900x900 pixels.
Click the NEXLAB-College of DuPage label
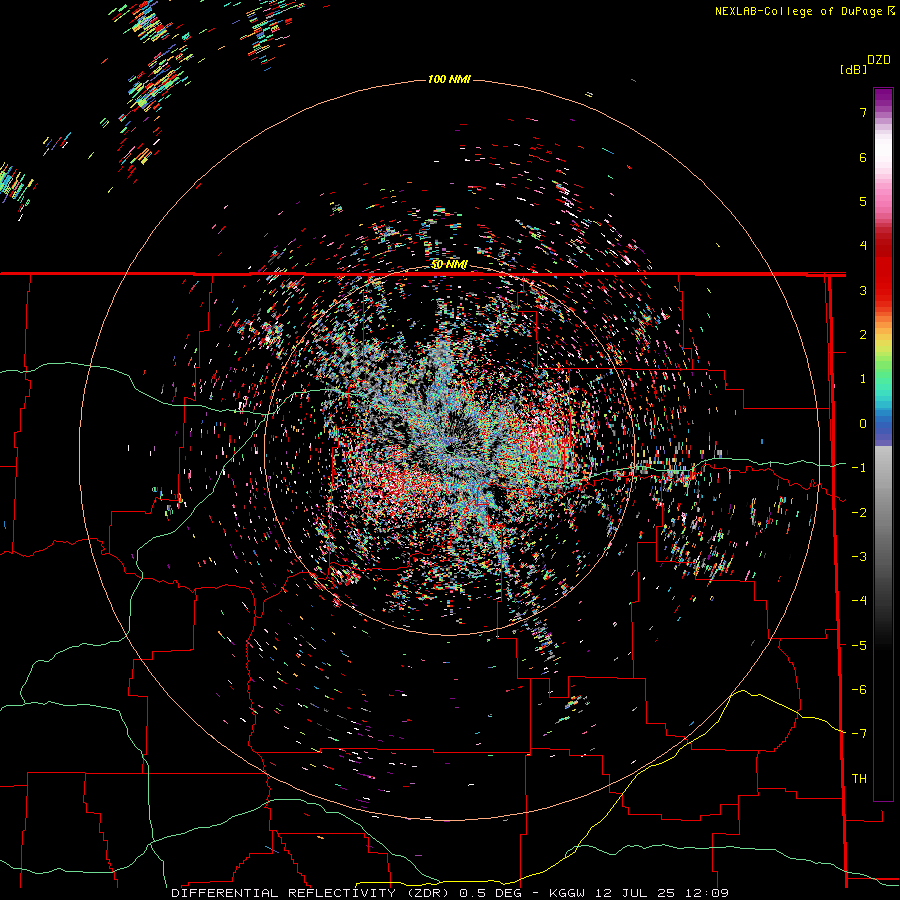point(804,11)
